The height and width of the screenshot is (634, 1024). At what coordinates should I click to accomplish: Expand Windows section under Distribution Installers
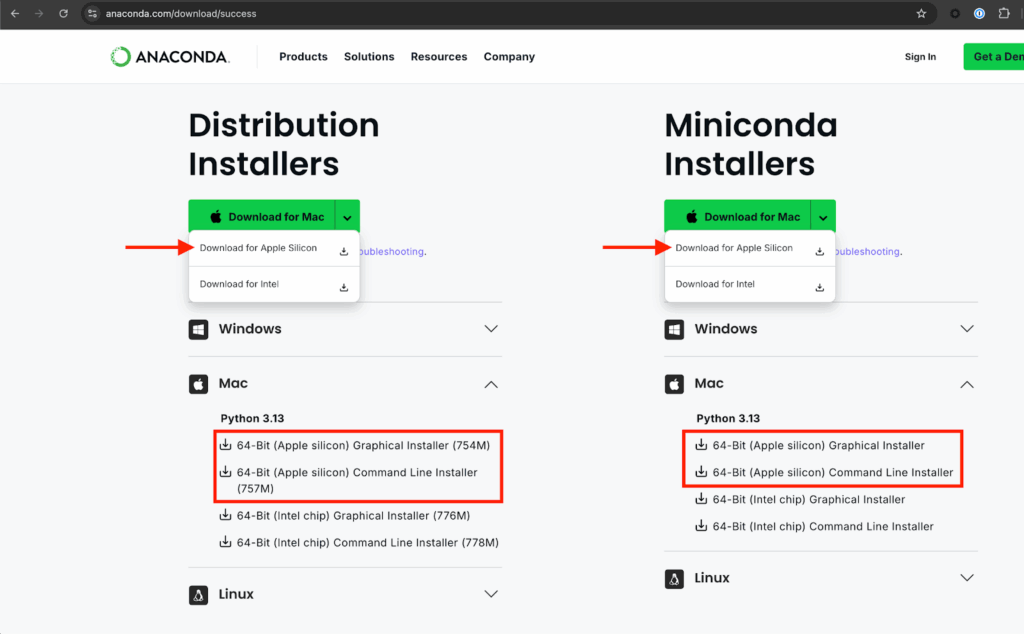(x=491, y=329)
